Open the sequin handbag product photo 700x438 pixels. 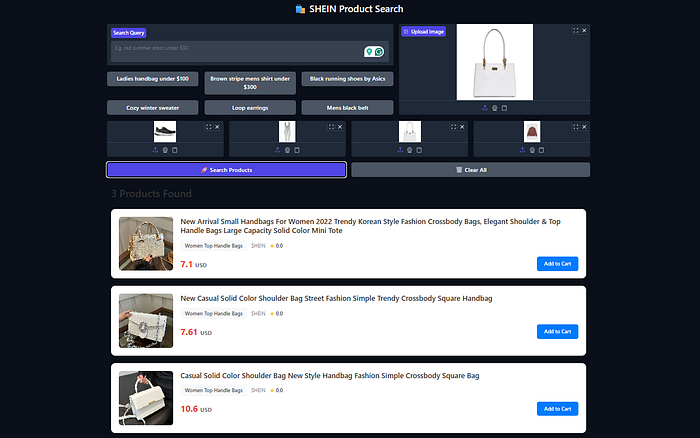[x=146, y=244]
